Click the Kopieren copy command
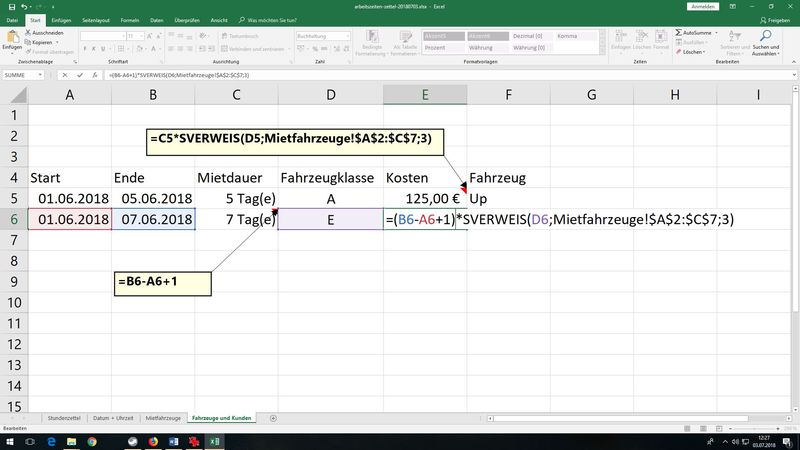Viewport: 800px width, 450px height. click(x=40, y=44)
